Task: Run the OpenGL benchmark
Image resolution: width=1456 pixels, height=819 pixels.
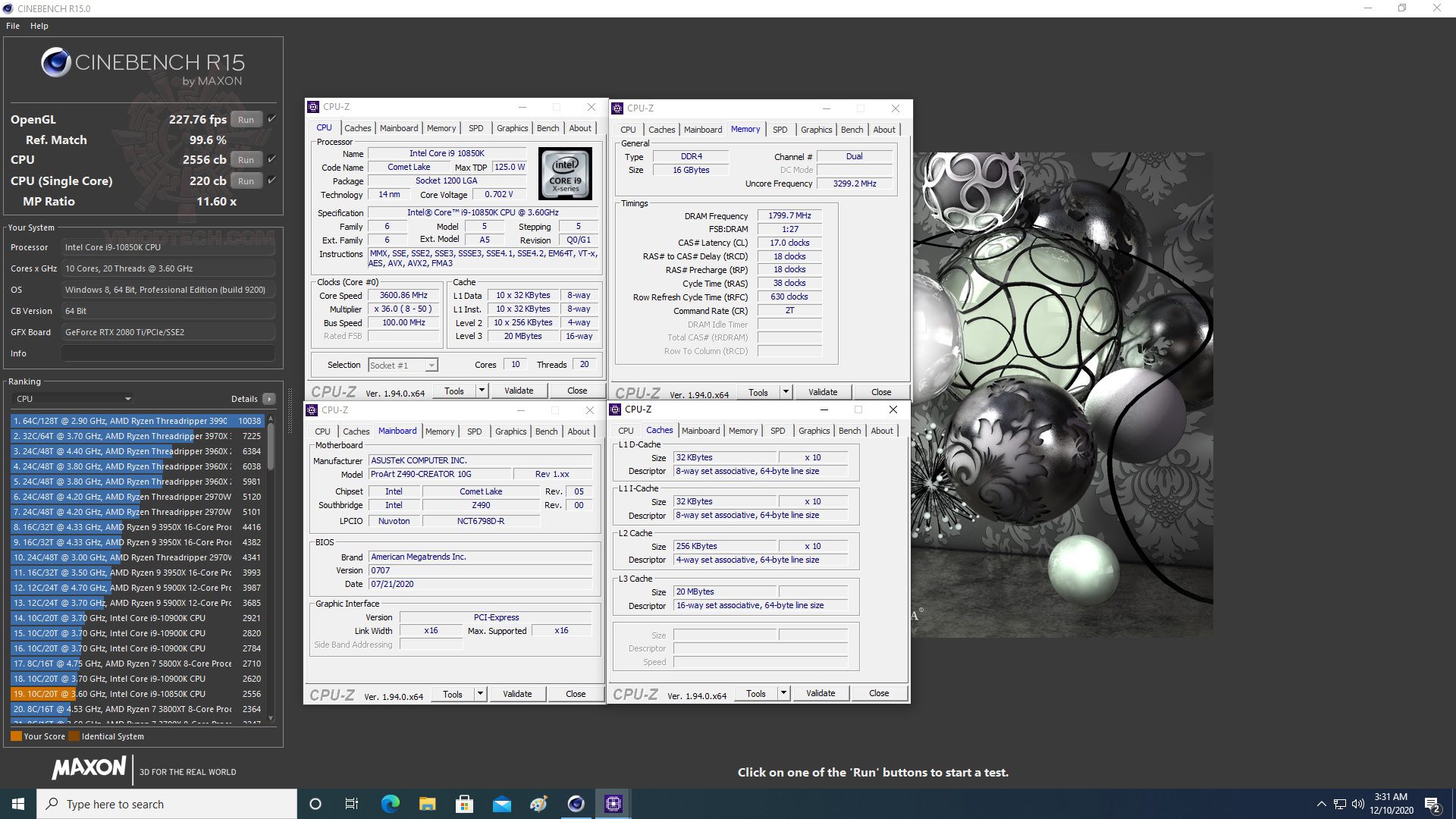Action: [x=246, y=120]
